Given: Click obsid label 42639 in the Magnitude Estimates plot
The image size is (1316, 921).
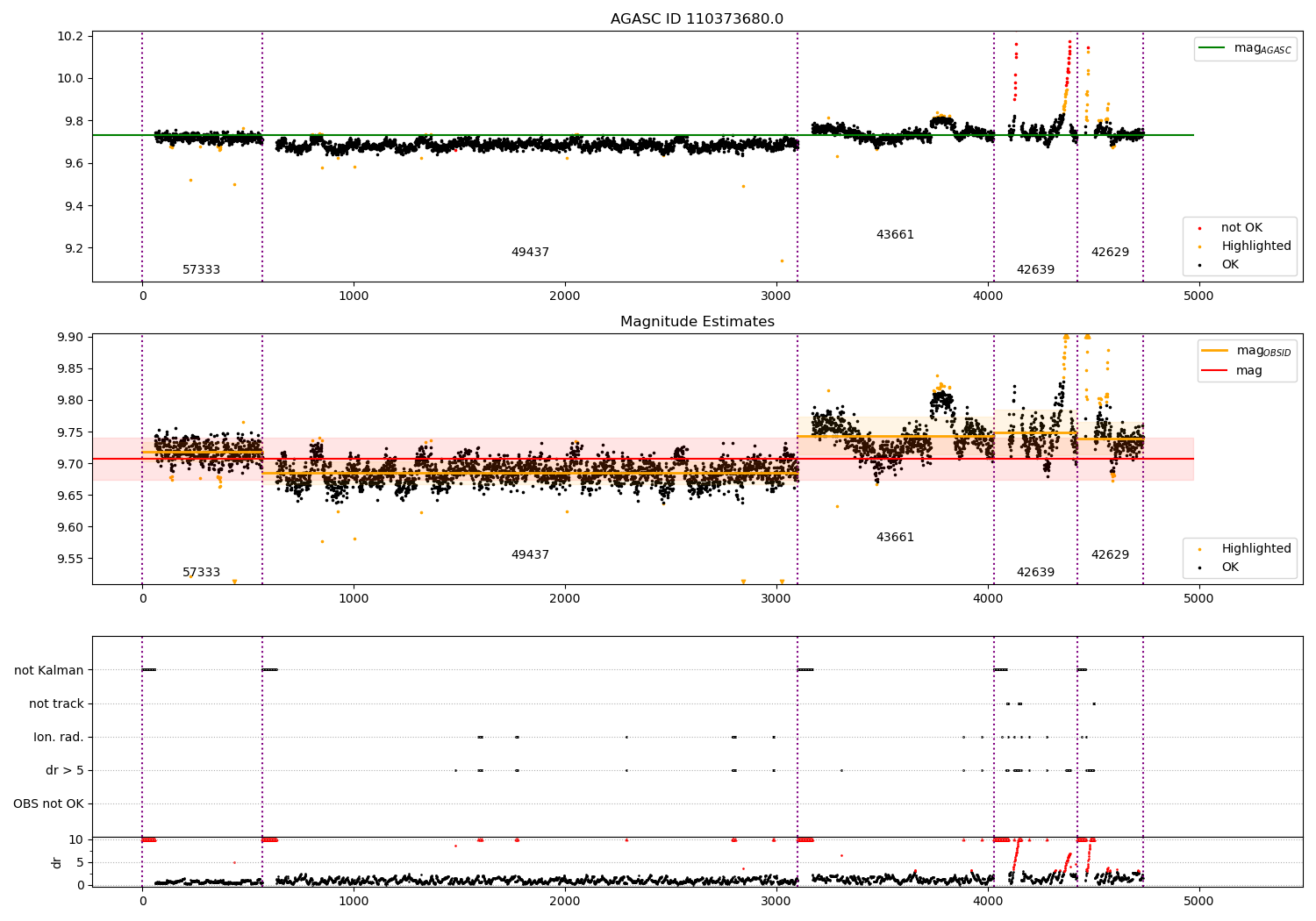Looking at the screenshot, I should (x=1035, y=573).
